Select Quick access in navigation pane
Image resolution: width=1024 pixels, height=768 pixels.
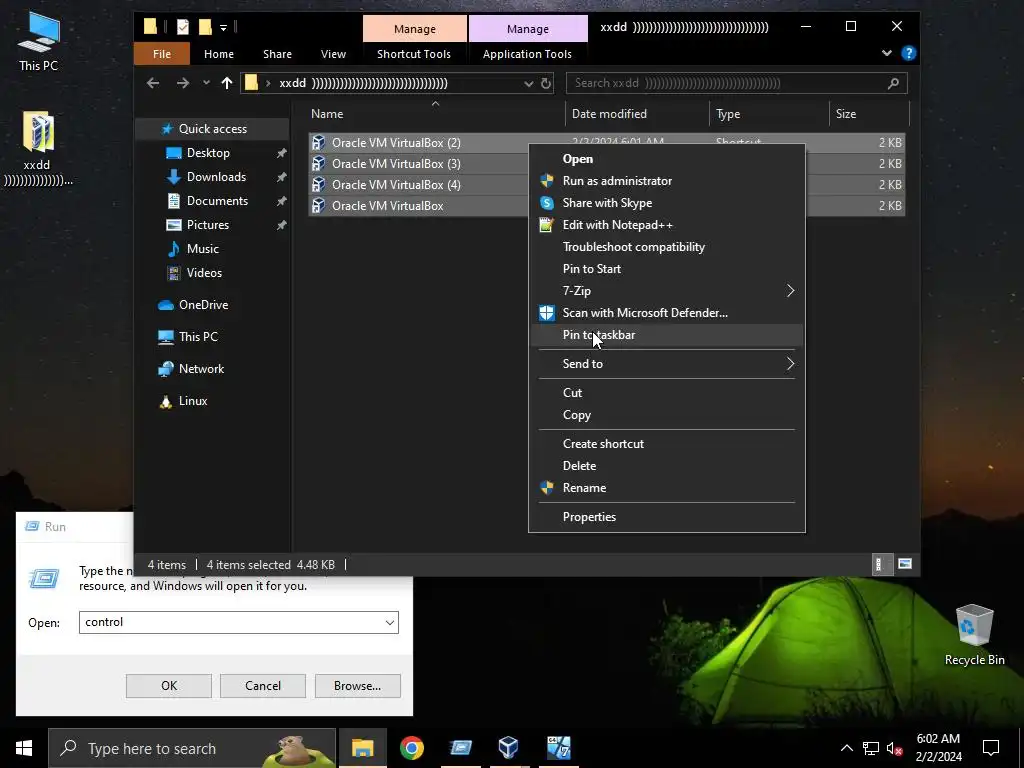pos(213,129)
